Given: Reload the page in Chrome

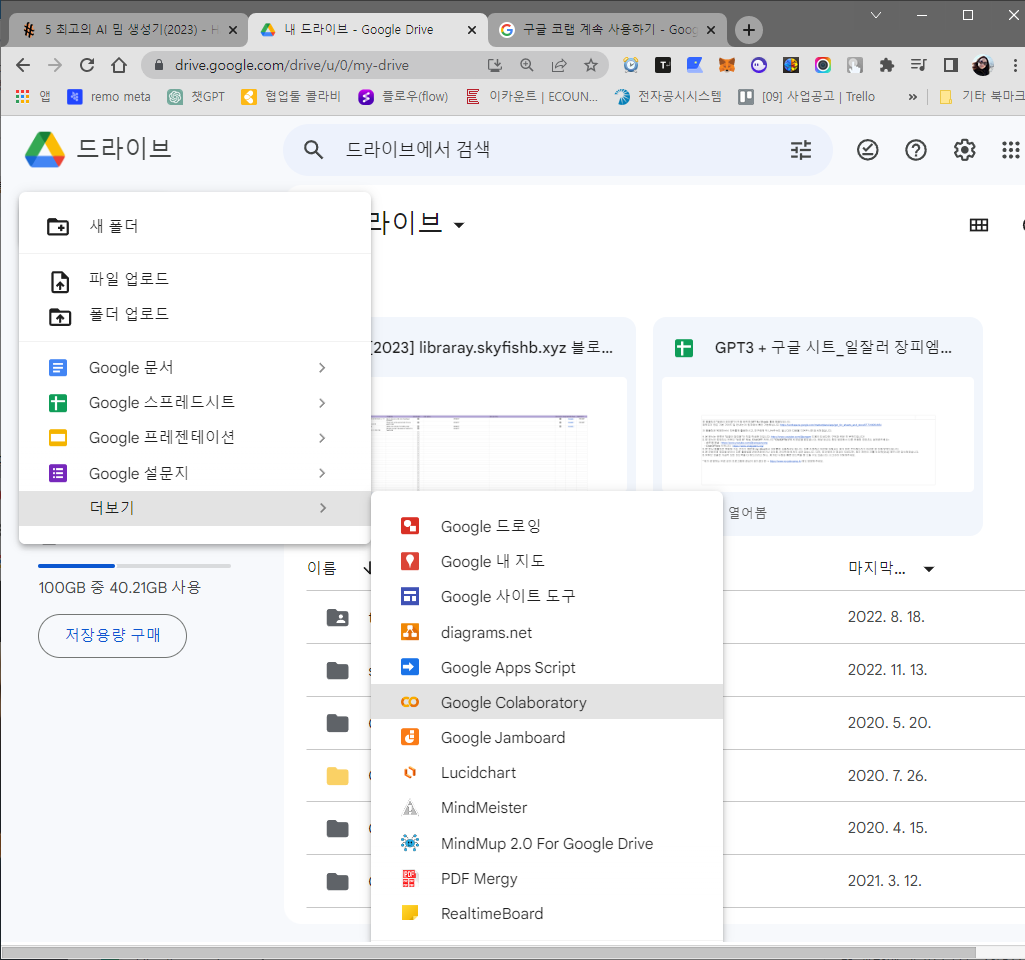Looking at the screenshot, I should point(87,65).
